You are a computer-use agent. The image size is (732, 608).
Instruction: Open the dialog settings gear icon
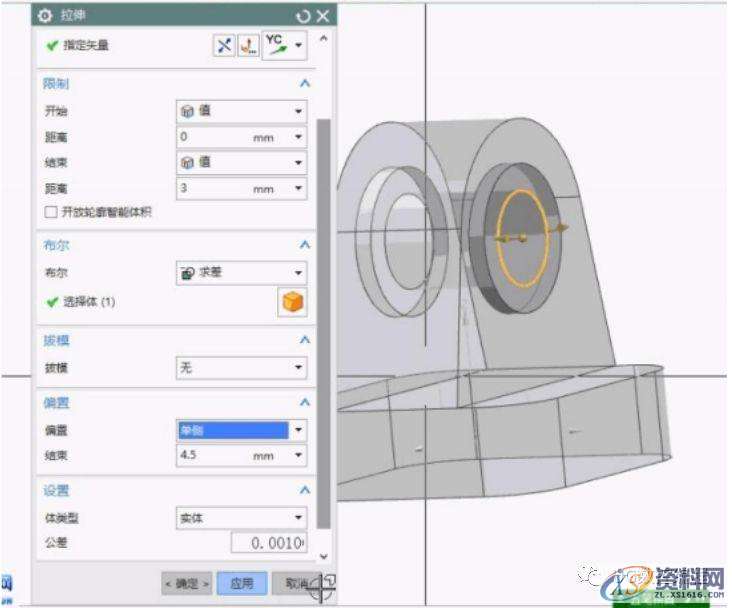pos(44,16)
